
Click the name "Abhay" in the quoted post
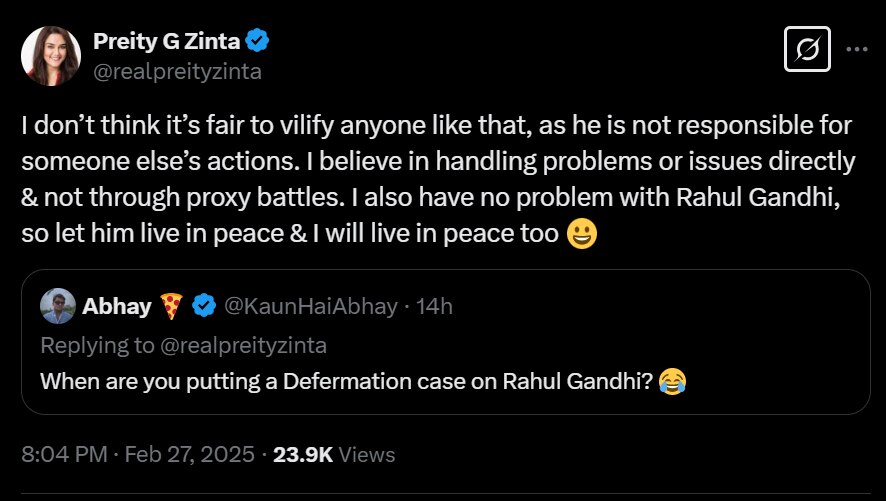pos(118,306)
